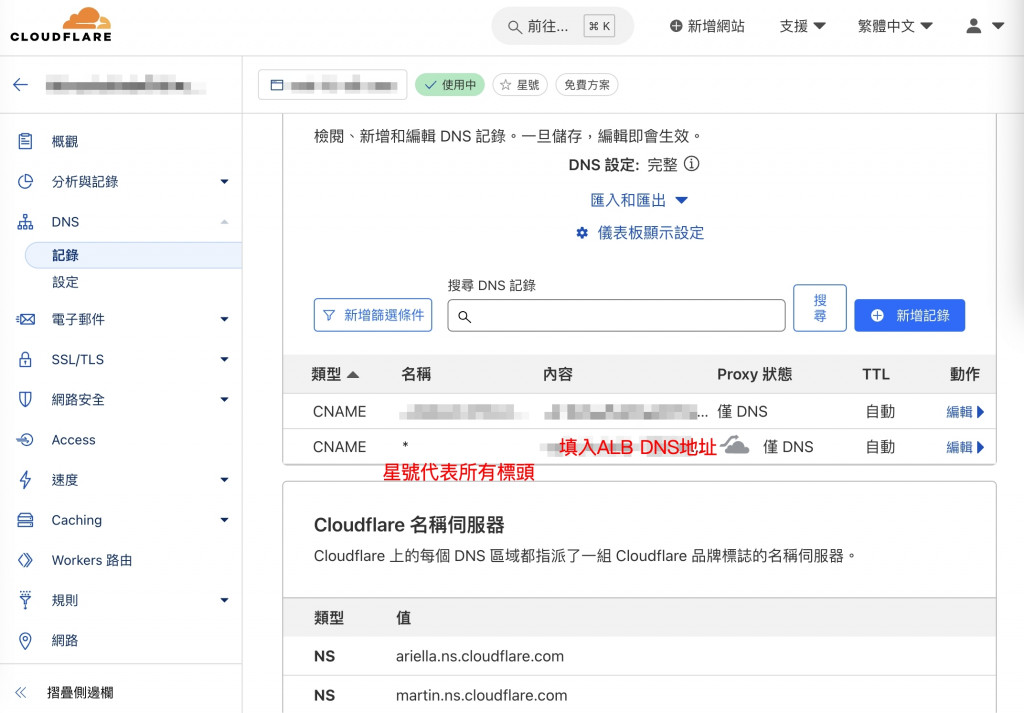Click the 摺疊側邊欄 double chevron icon
Image resolution: width=1024 pixels, height=713 pixels.
click(22, 692)
